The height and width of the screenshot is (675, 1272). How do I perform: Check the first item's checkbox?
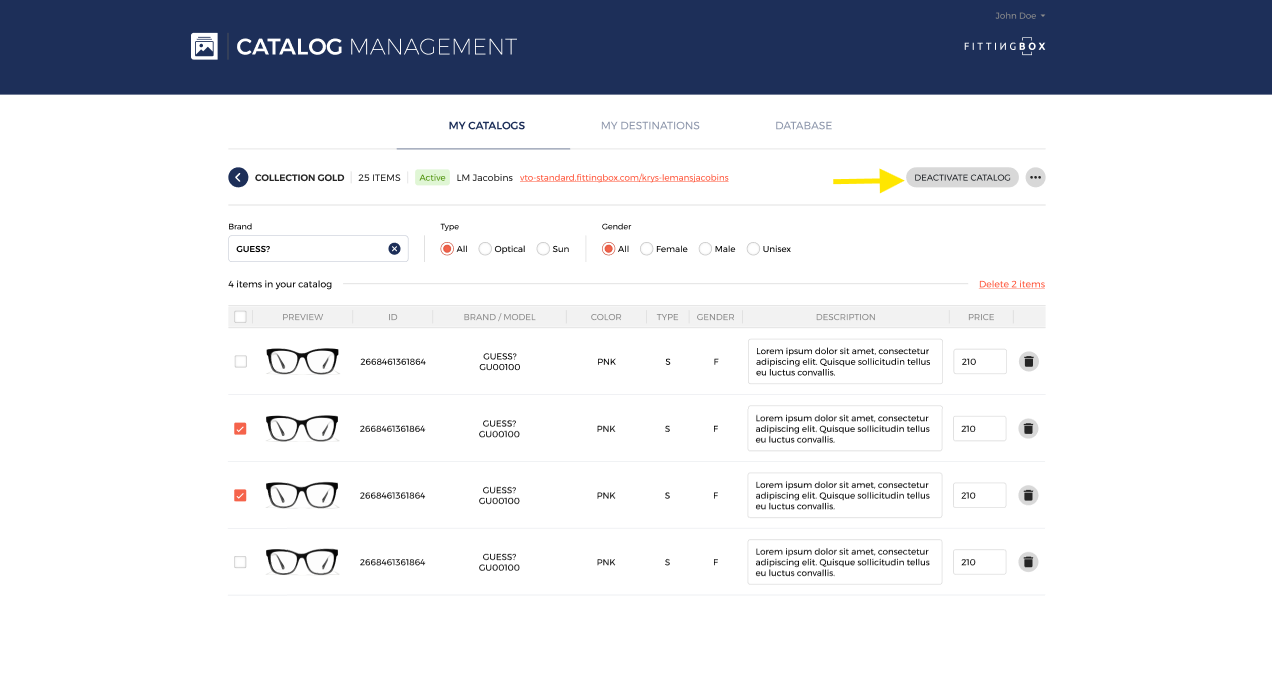(x=240, y=362)
